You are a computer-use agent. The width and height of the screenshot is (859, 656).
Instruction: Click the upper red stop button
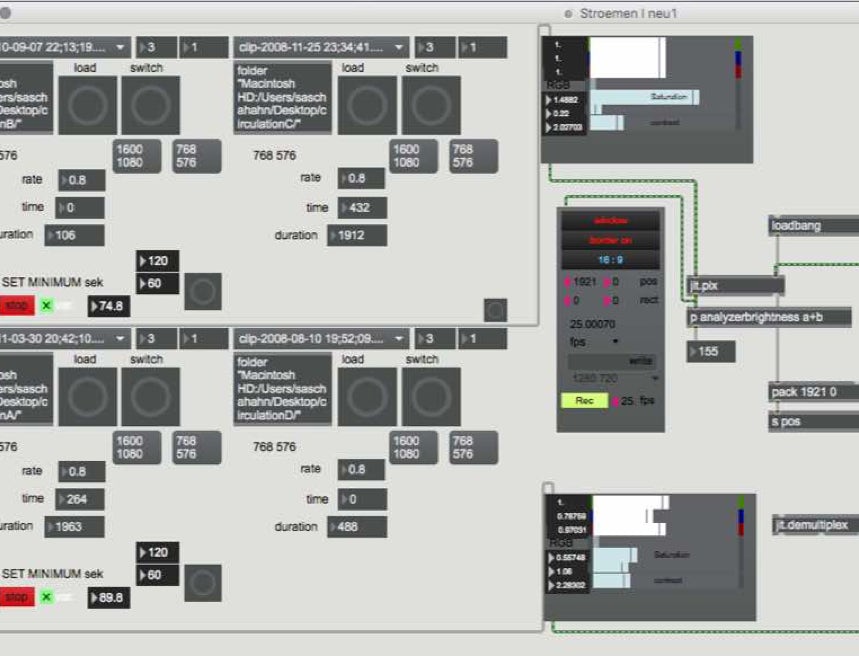pos(17,306)
